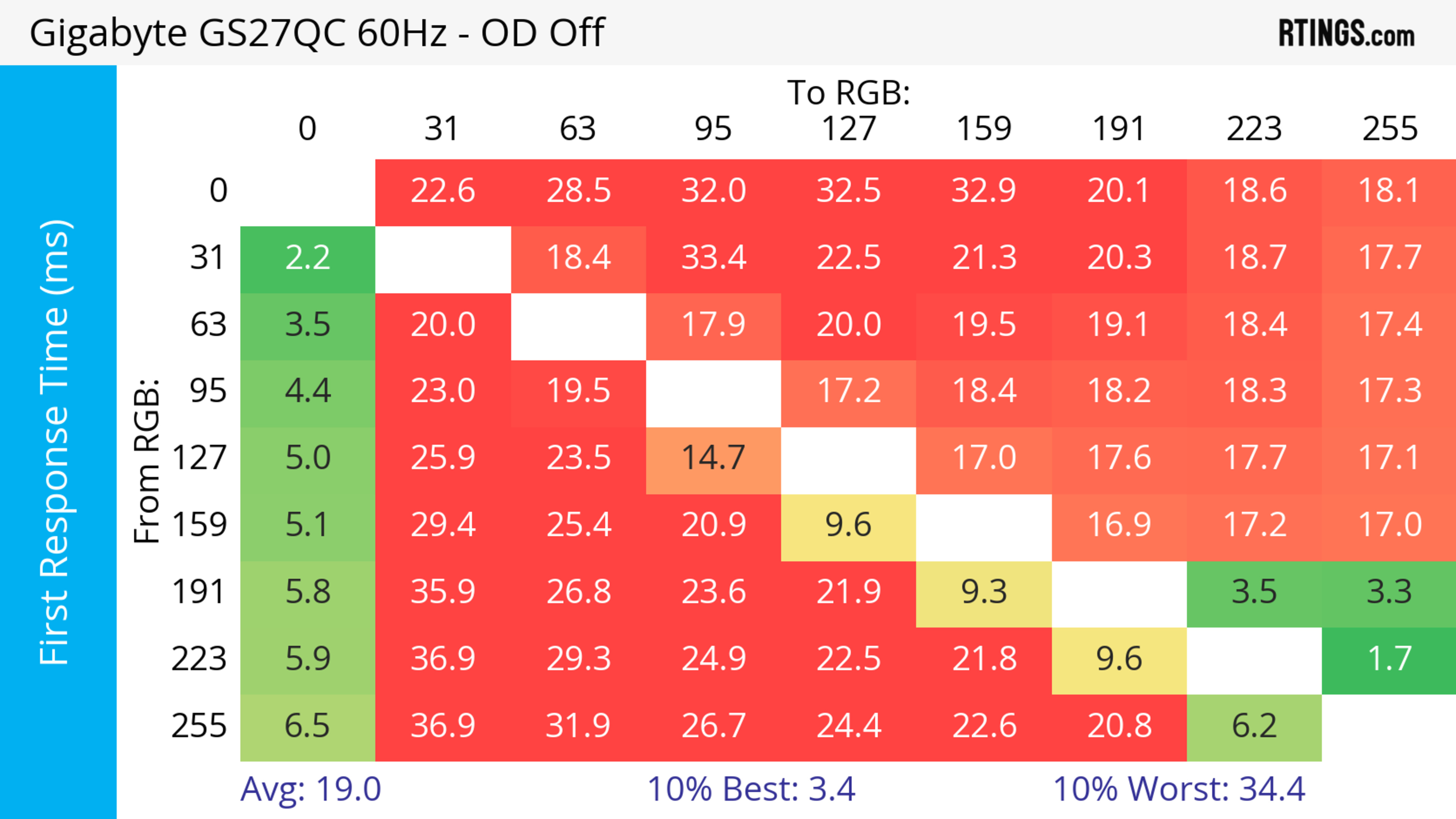Click the dark green 2.2 cell
This screenshot has height=819, width=1456.
[x=308, y=258]
